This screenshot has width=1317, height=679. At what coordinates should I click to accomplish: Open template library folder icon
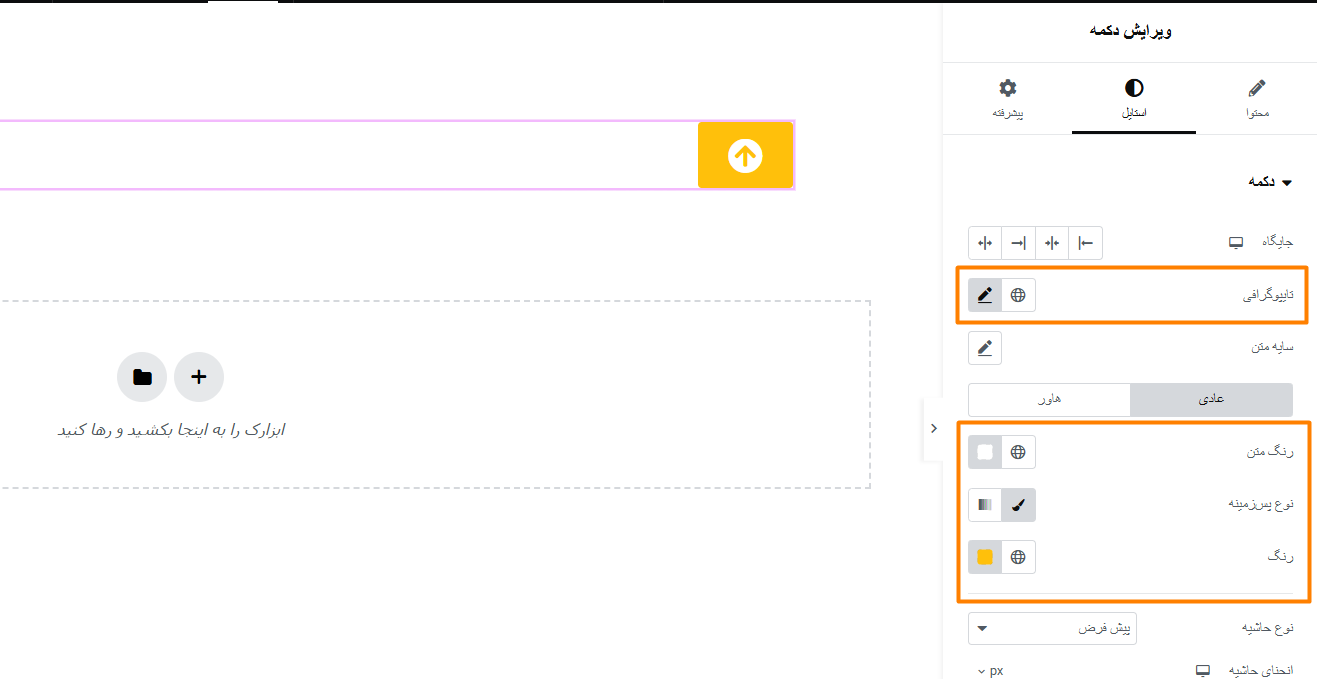[142, 377]
